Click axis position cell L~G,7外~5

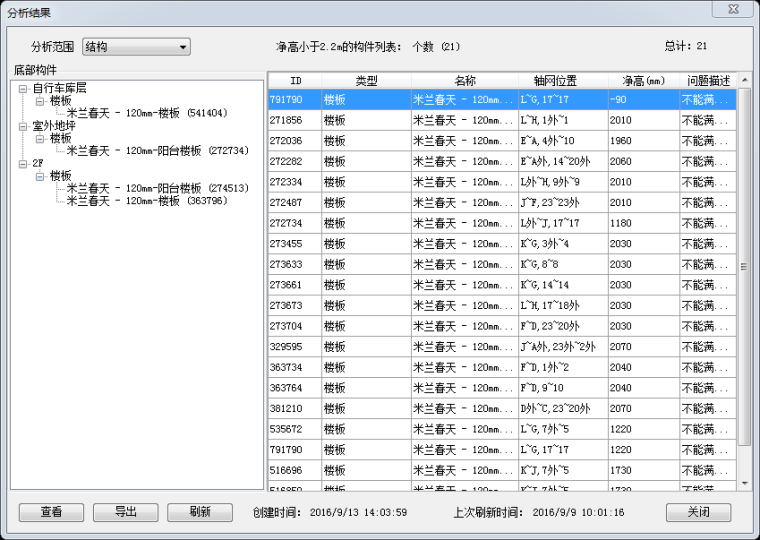point(563,429)
